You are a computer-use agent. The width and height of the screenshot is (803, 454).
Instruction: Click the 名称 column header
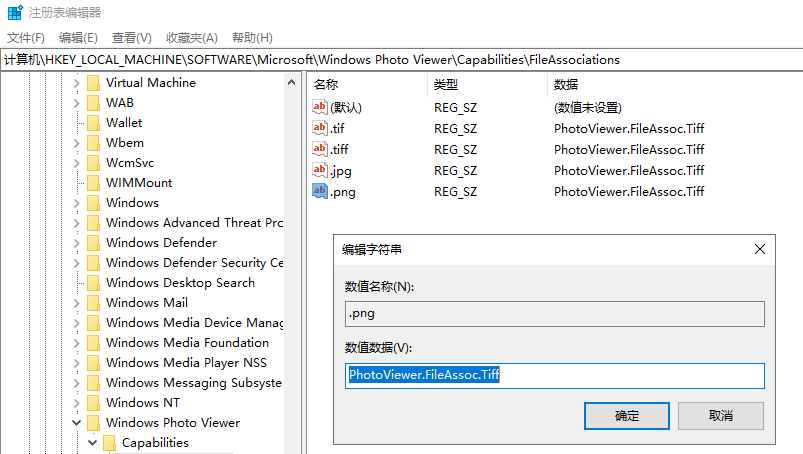pos(326,84)
